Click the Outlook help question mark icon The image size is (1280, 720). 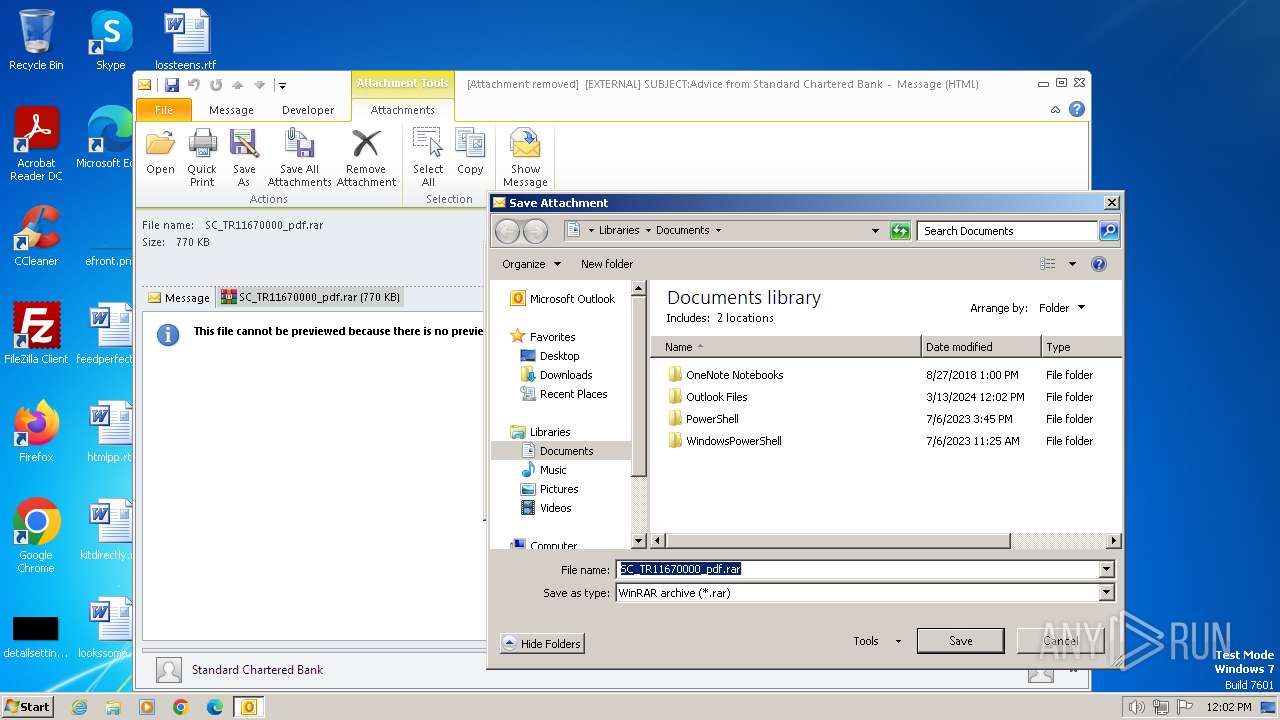[x=1077, y=109]
